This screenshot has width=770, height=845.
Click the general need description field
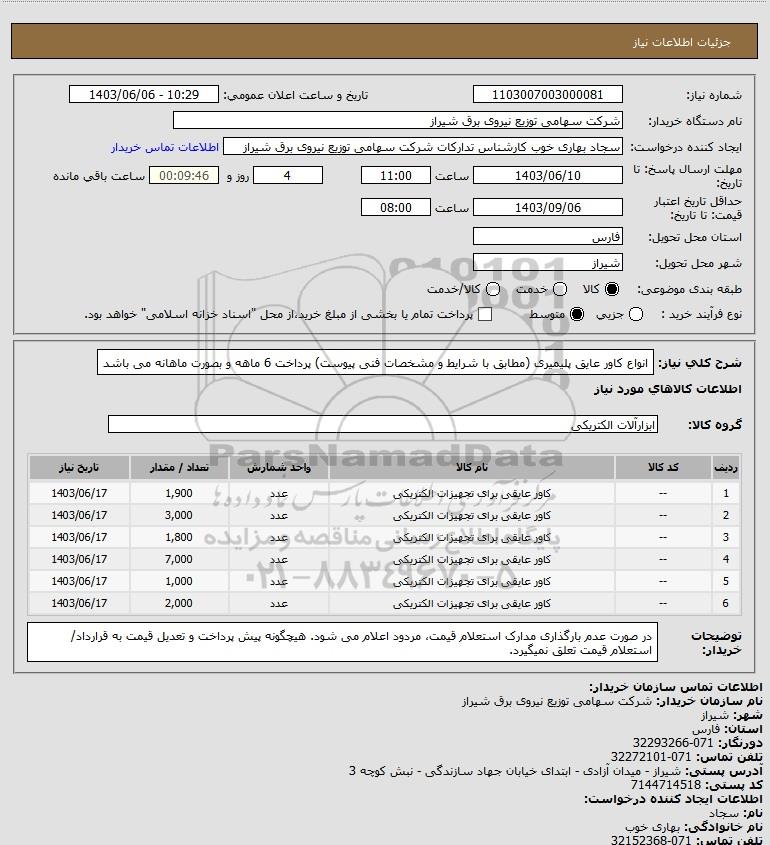375,362
